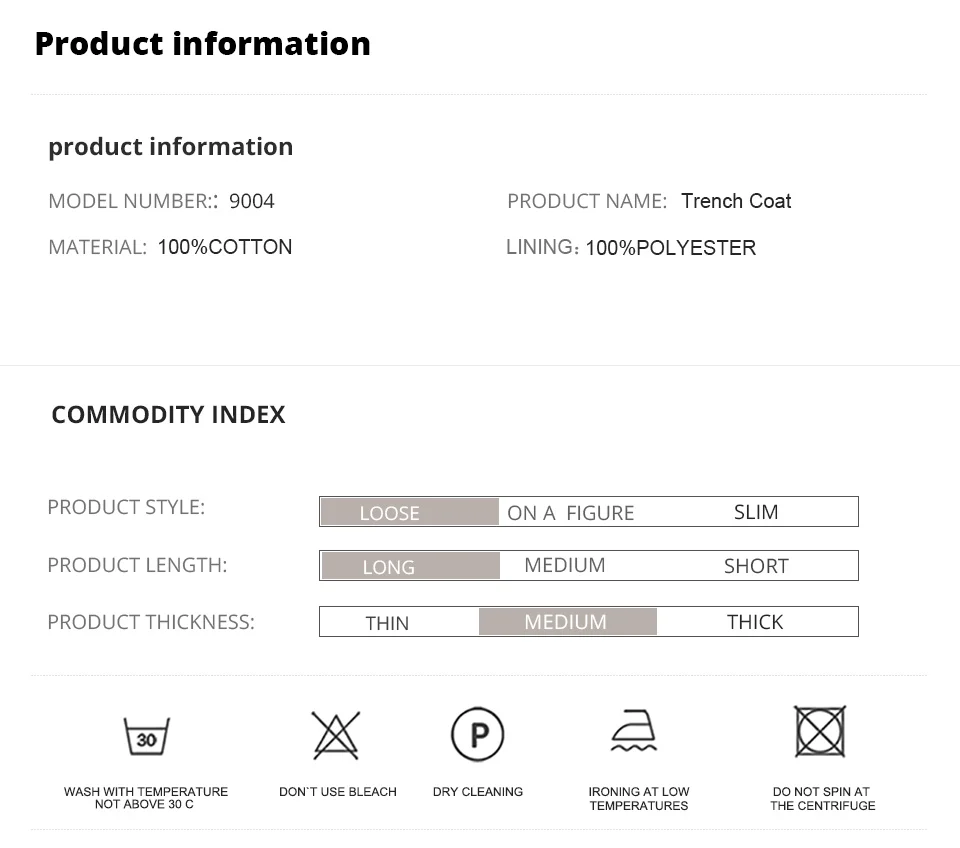Choose MEDIUM product length segment
The width and height of the screenshot is (960, 848).
point(565,565)
